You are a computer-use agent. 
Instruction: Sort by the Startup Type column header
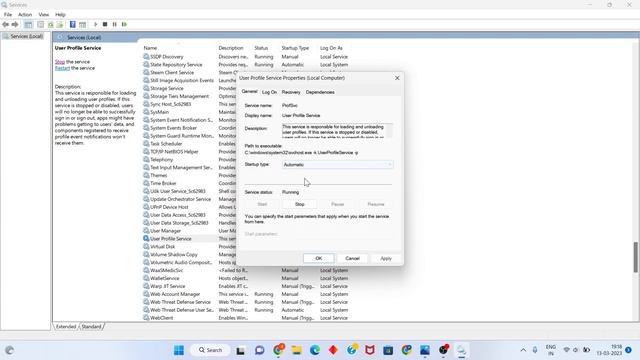(295, 48)
